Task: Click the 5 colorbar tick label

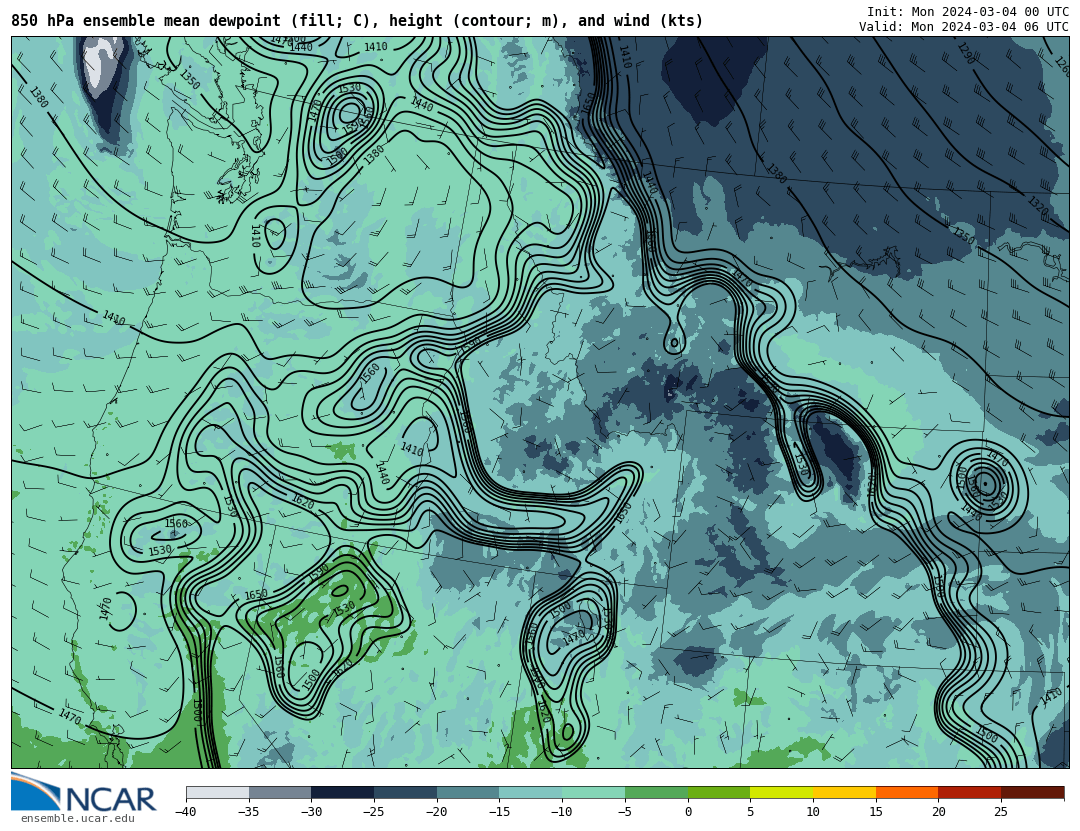Action: coord(750,812)
